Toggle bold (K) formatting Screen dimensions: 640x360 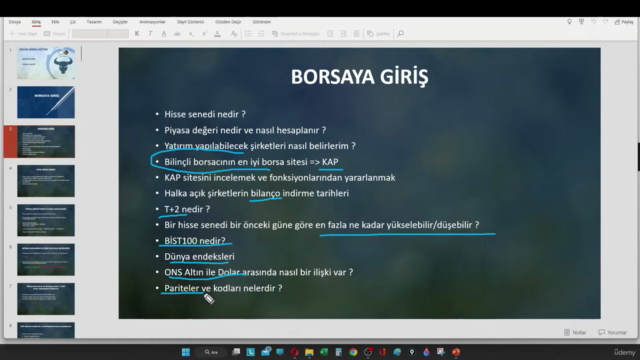[137, 33]
